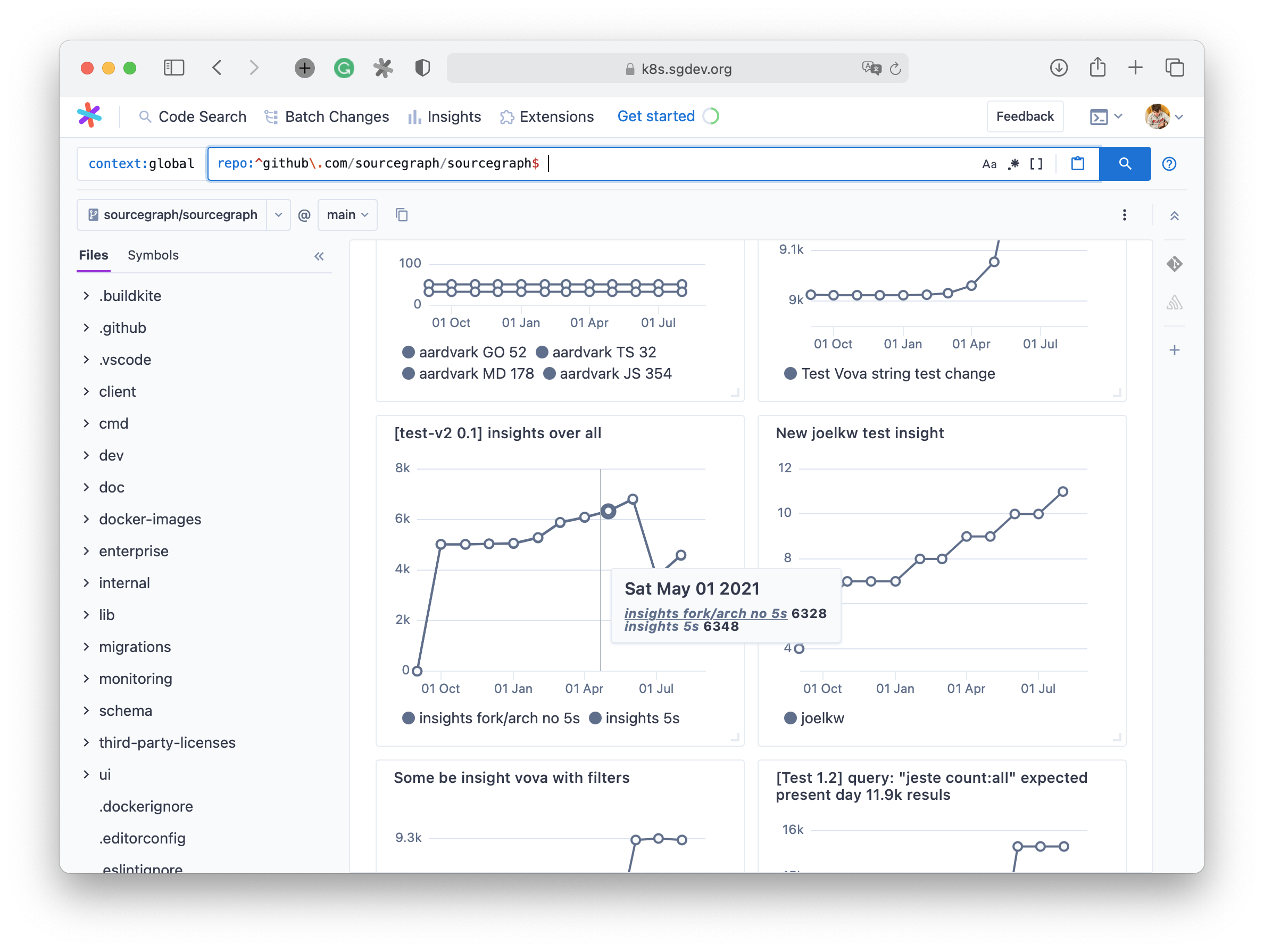
Task: Click joelkw legend swatch
Action: (791, 719)
